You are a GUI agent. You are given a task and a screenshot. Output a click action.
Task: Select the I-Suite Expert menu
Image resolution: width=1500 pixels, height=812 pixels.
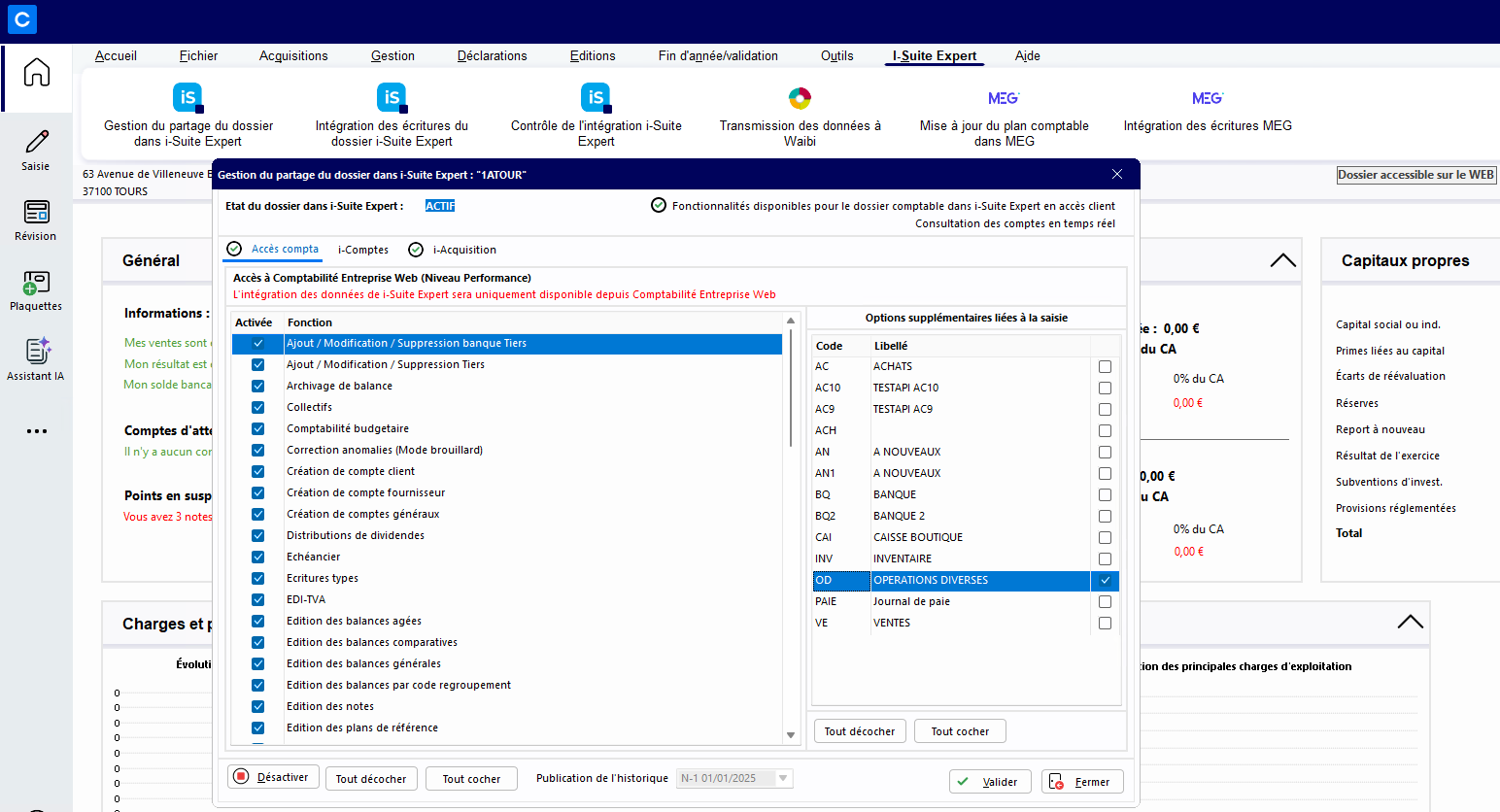point(935,56)
